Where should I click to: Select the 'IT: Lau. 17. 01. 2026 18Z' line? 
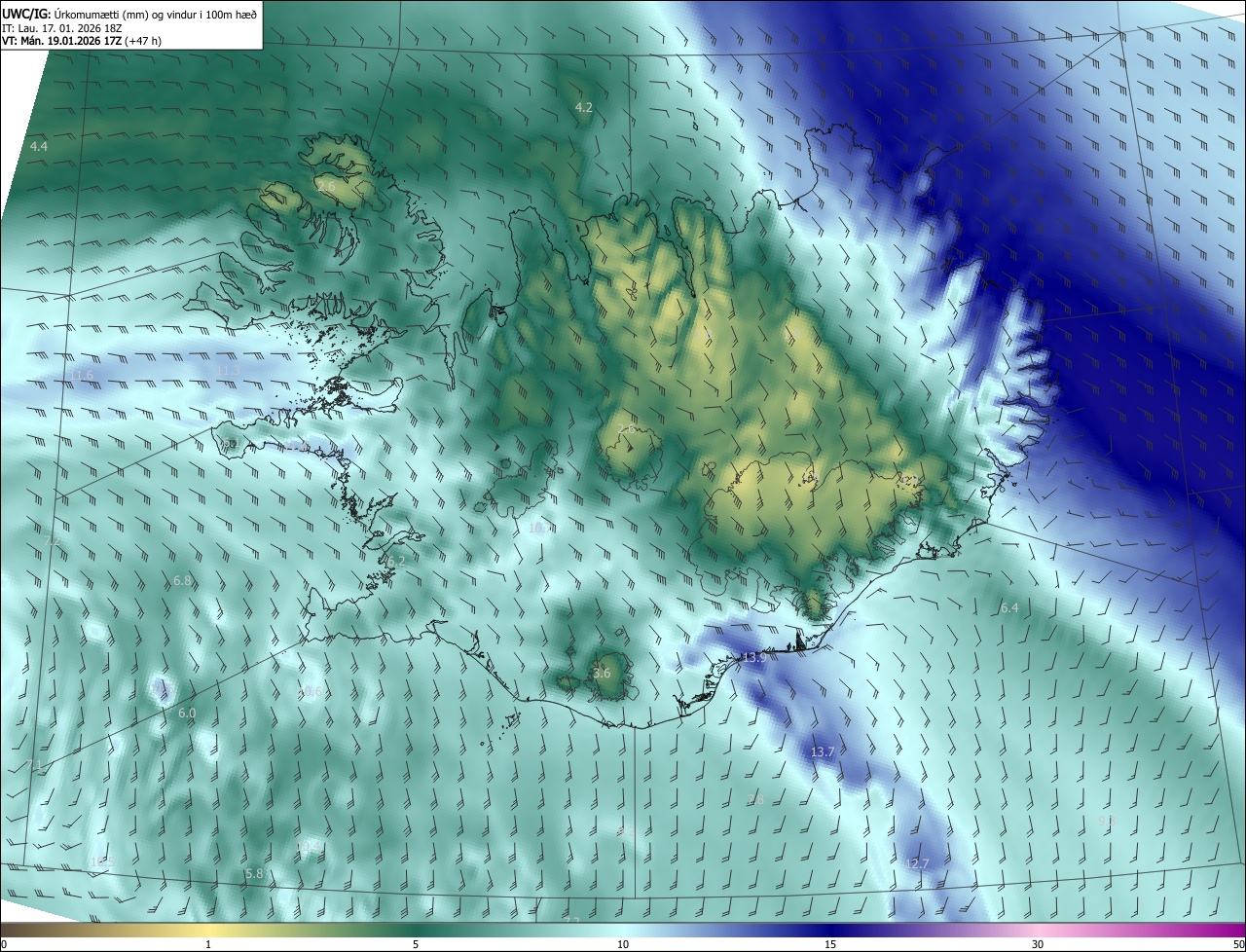click(62, 27)
